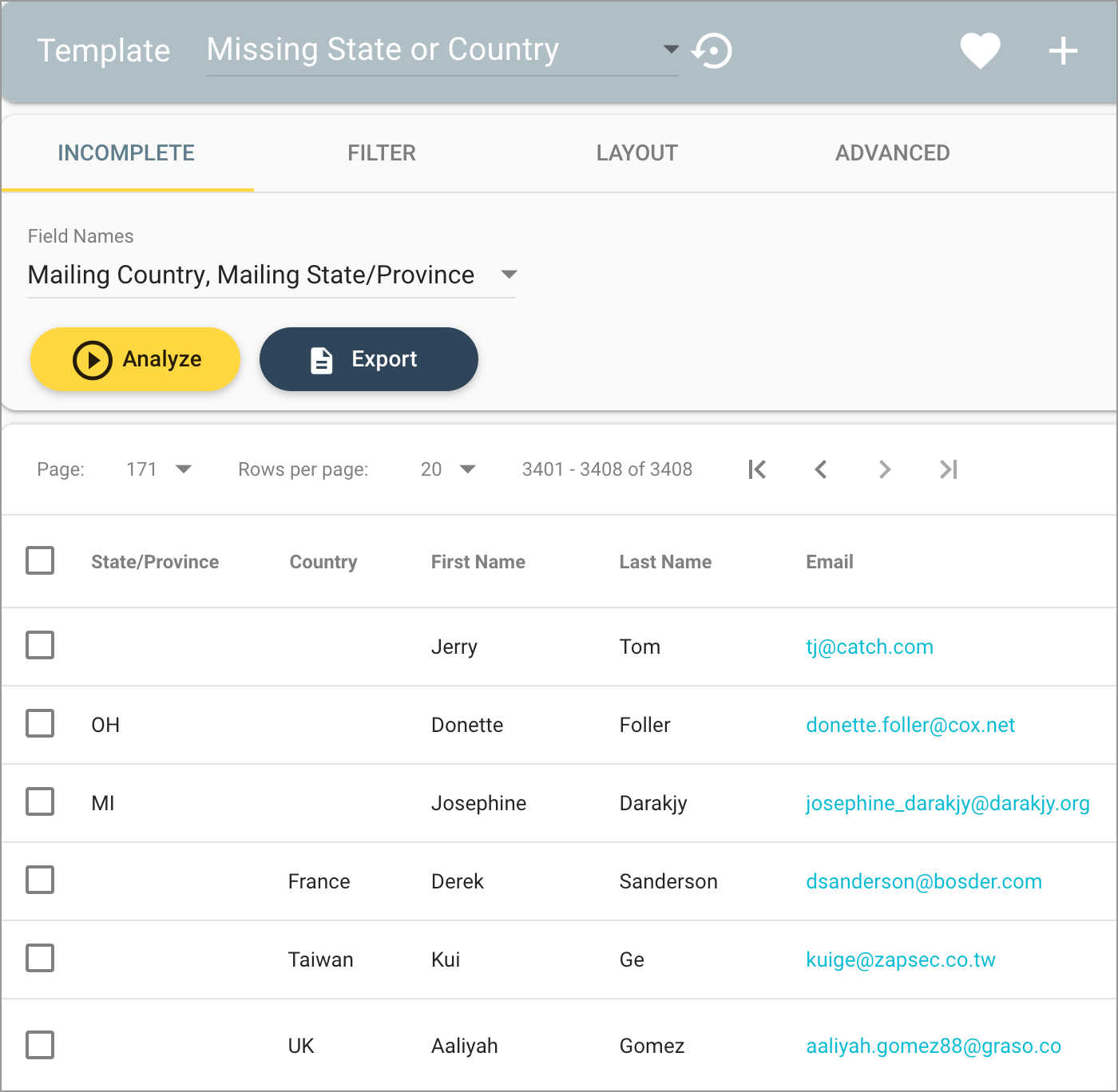Open email link kuige@zapsec.co.tw
The width and height of the screenshot is (1118, 1092).
(x=901, y=959)
